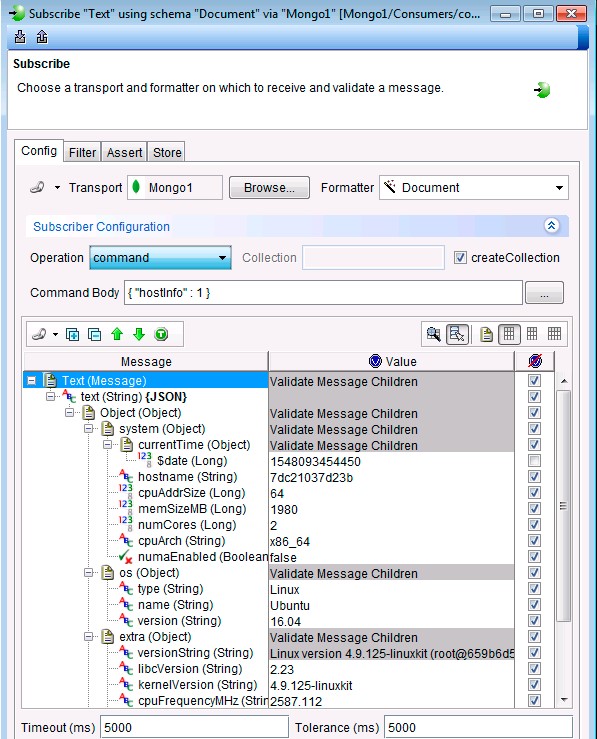Switch to the Assert tab

[124, 153]
